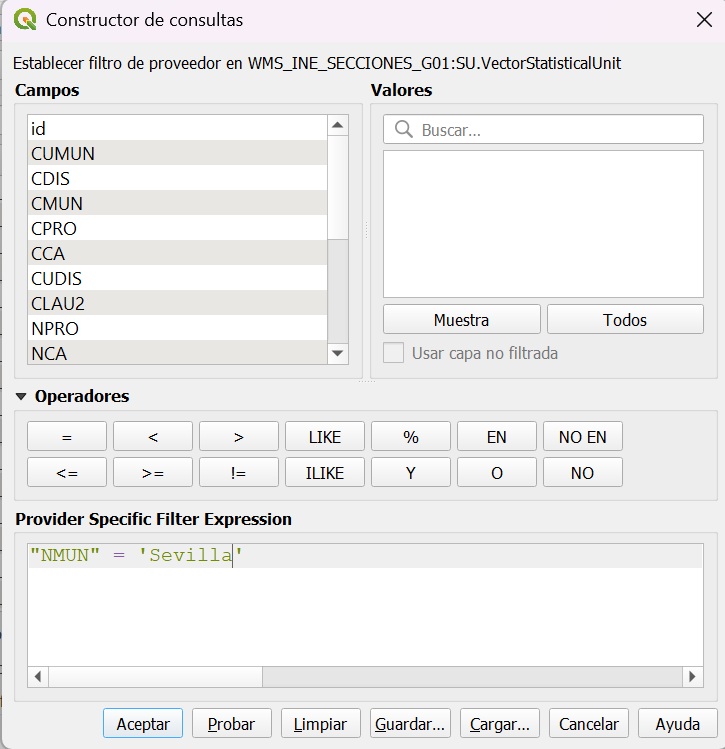The height and width of the screenshot is (749, 725).
Task: Click the not-equal operator button
Action: 238,473
